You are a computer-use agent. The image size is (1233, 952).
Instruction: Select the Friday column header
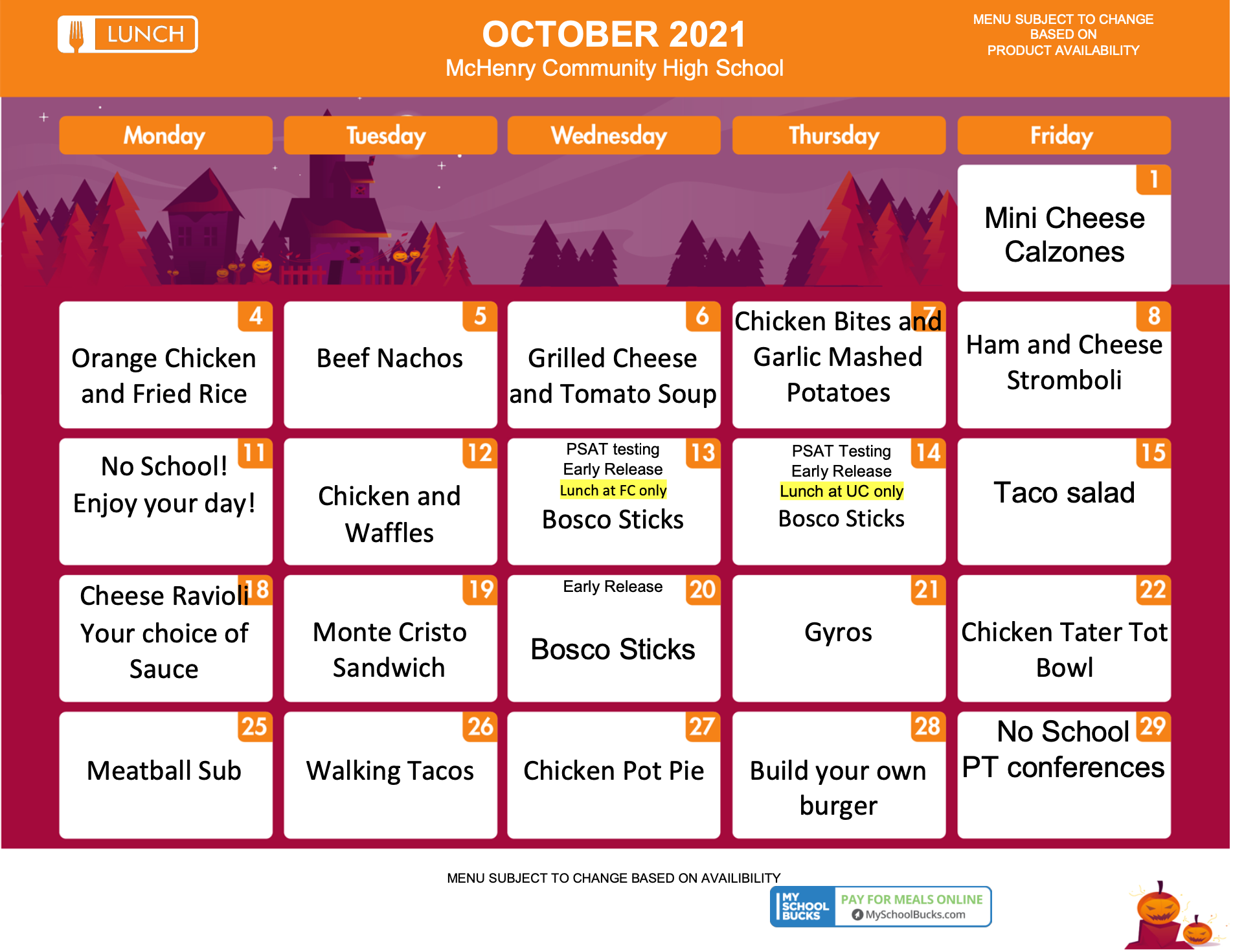coord(1064,135)
